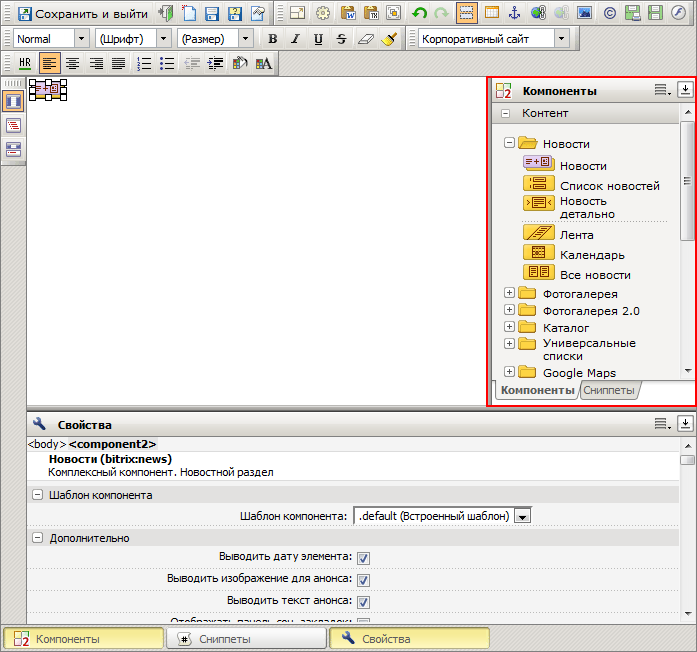
Task: Justify text alignment
Action: 118,64
